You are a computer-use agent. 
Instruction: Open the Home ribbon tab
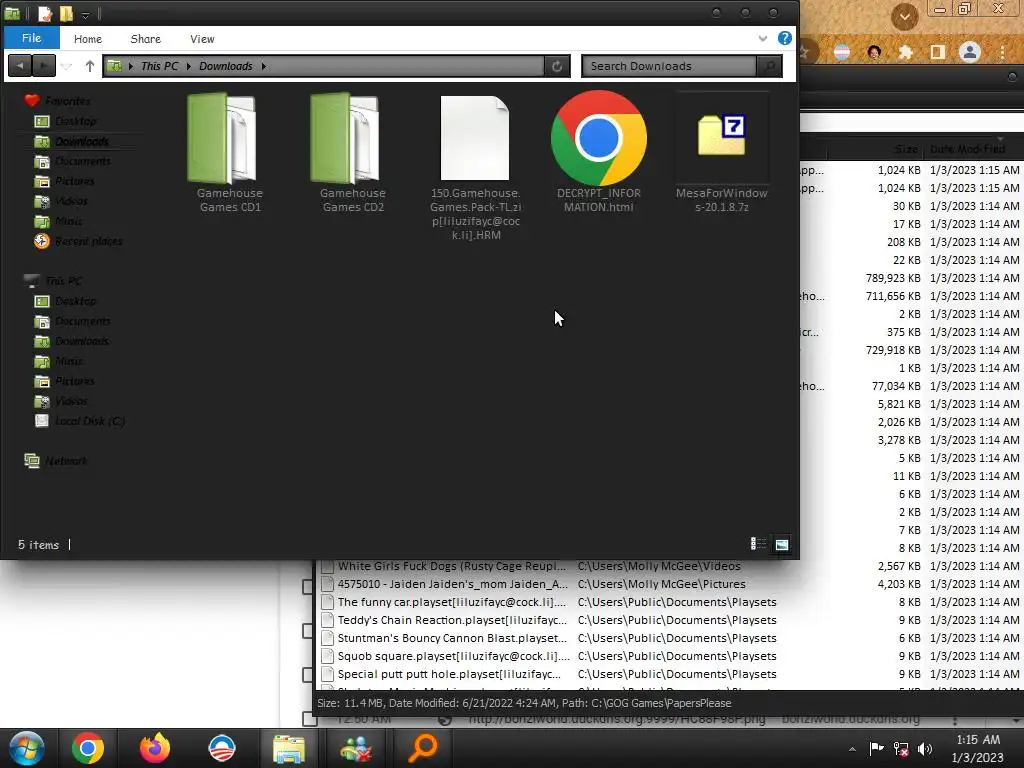(88, 39)
